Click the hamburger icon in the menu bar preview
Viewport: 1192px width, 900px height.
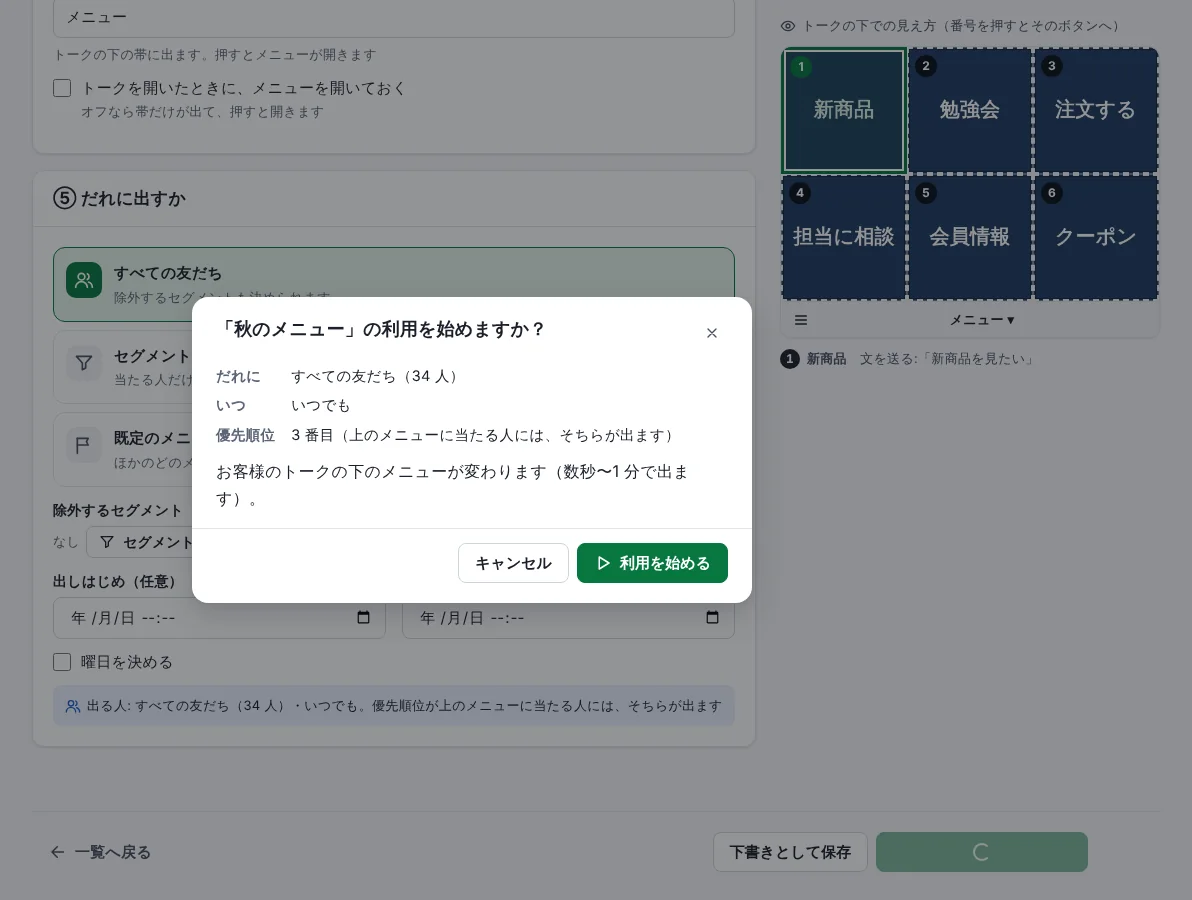(800, 320)
